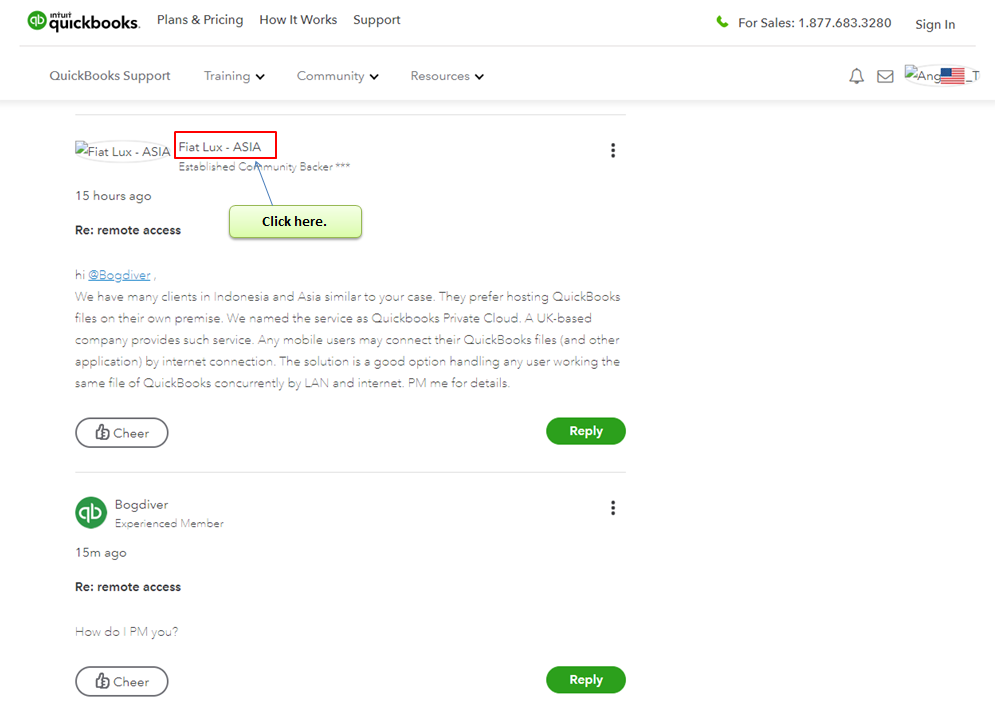Reply to the Fiat Lux - ASIA post

coord(586,431)
